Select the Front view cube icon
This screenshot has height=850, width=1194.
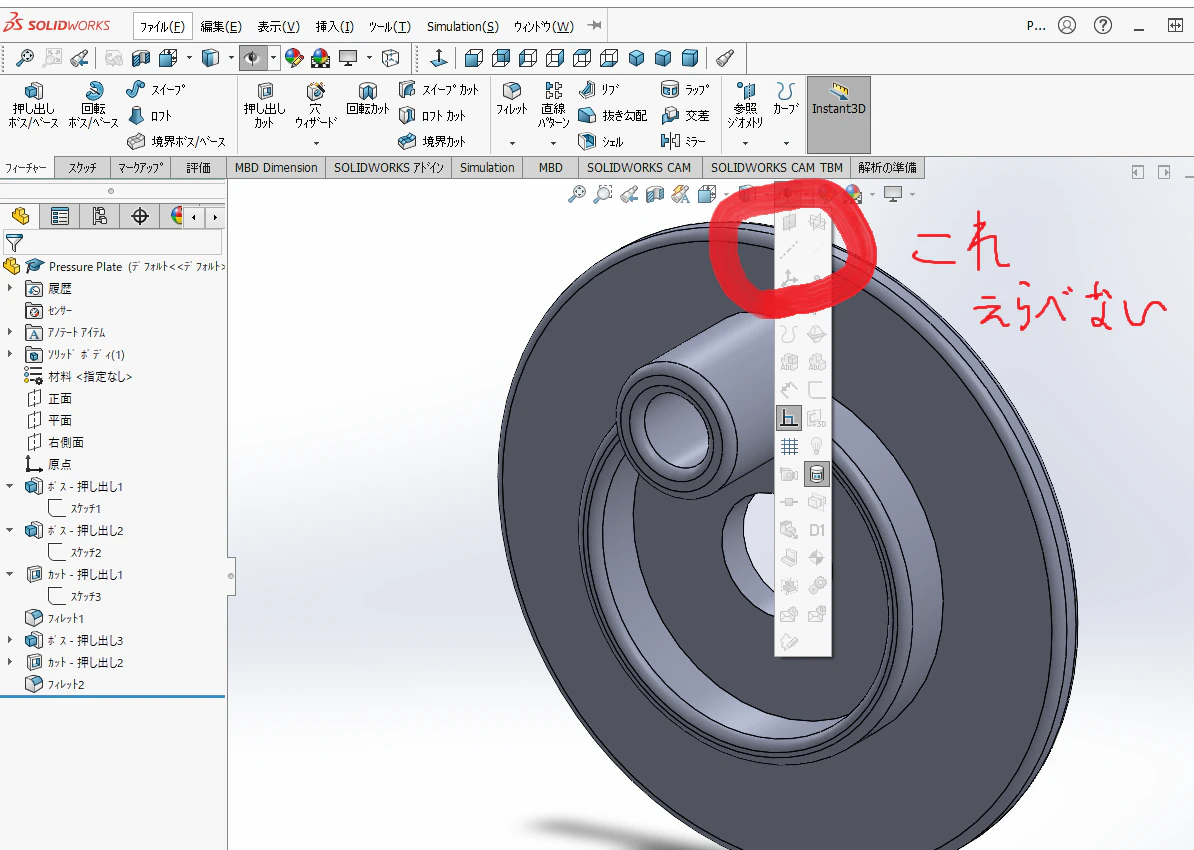[474, 58]
